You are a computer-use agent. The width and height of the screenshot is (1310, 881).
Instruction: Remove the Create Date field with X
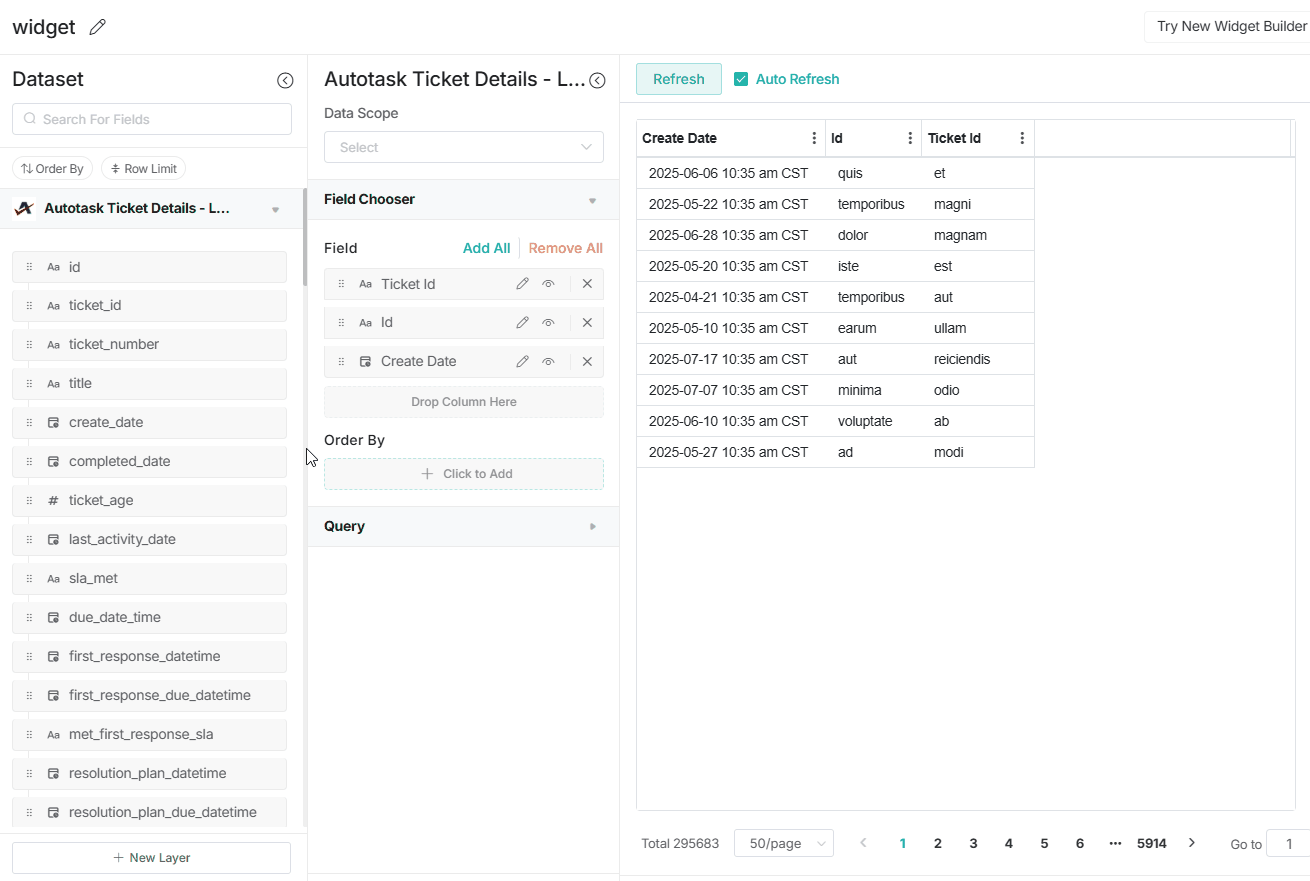coord(587,362)
